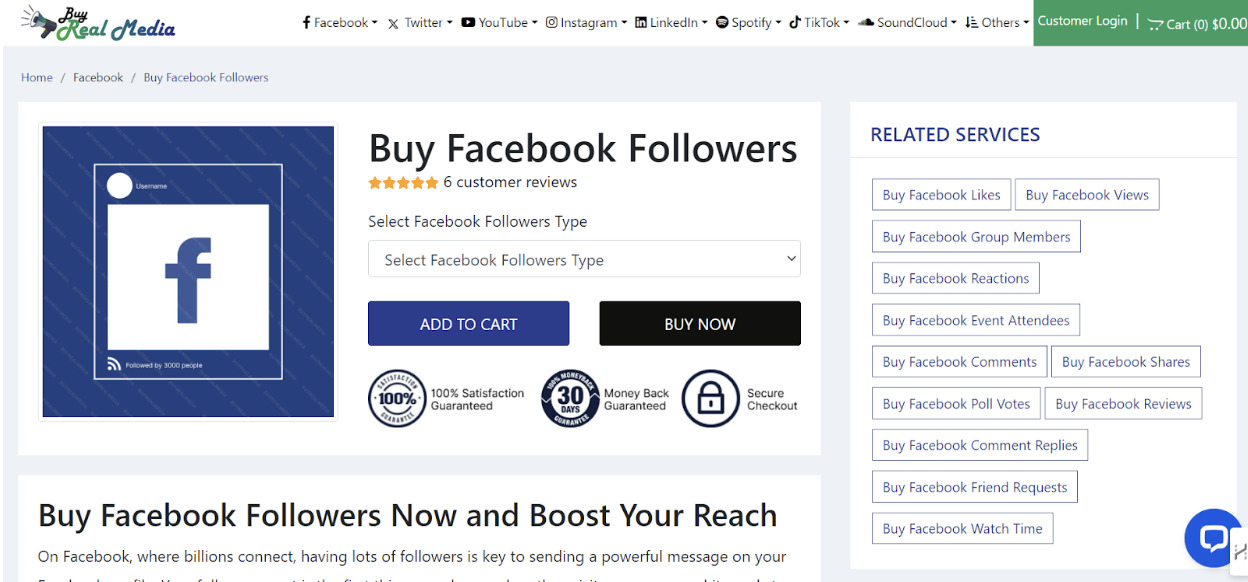Open the live chat bubble icon
This screenshot has height=582, width=1248.
click(x=1212, y=538)
